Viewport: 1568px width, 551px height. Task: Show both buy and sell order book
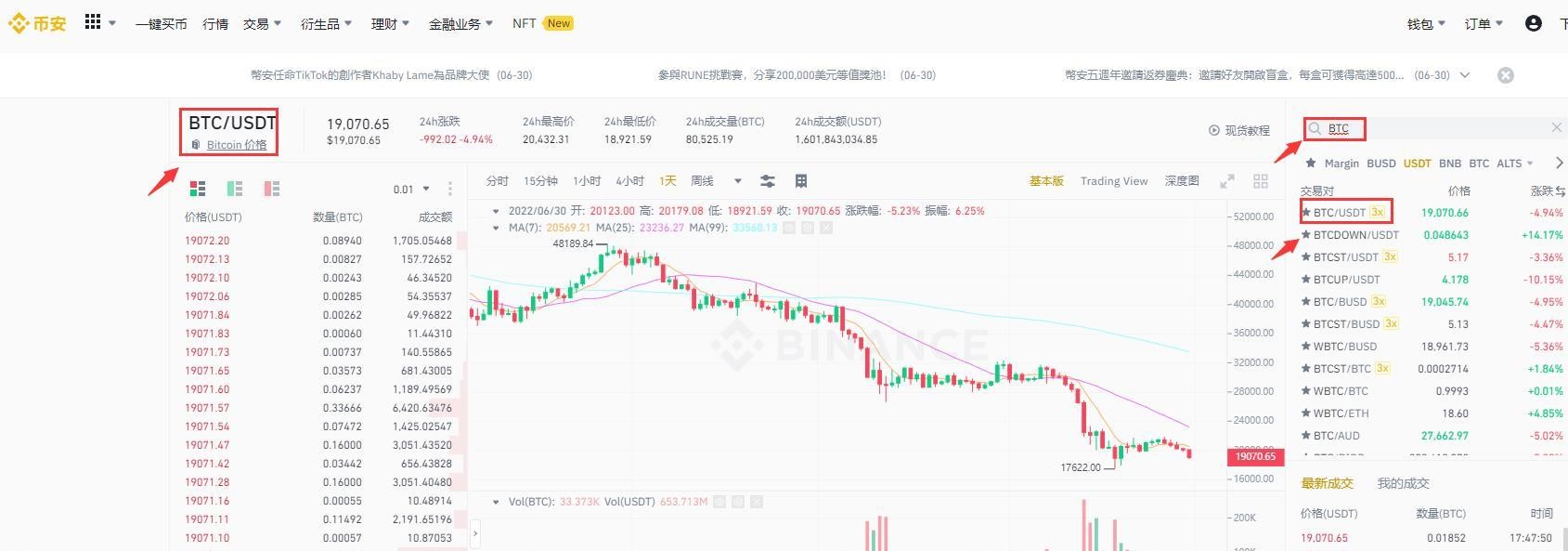(x=198, y=189)
